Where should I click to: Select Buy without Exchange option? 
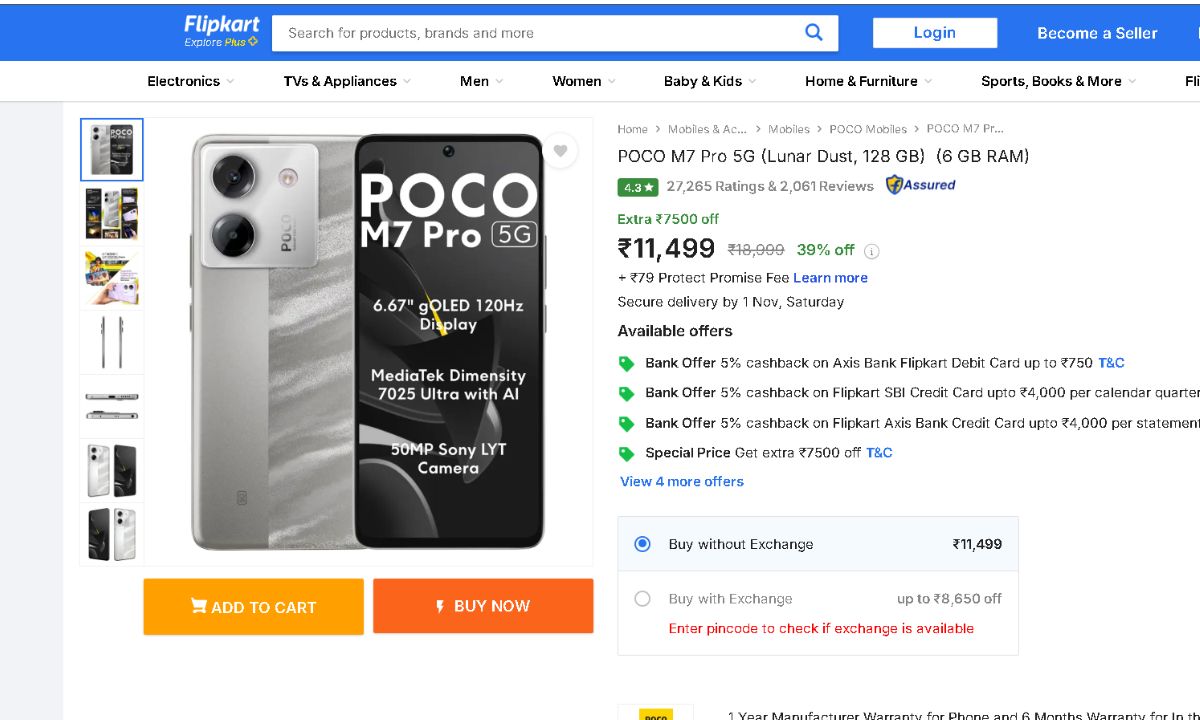point(643,544)
